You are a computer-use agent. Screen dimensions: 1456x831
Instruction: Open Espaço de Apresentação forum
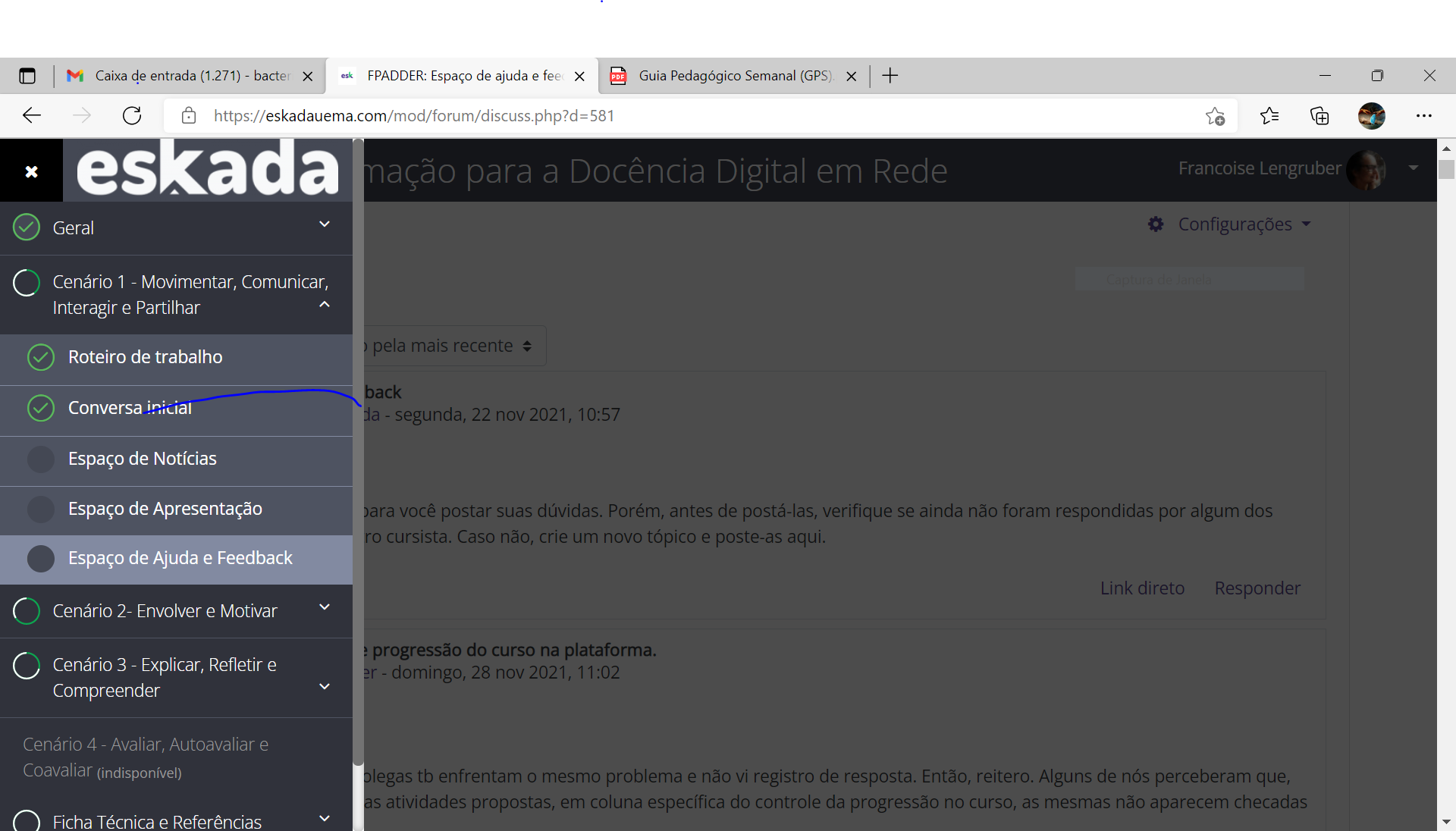[x=165, y=509]
